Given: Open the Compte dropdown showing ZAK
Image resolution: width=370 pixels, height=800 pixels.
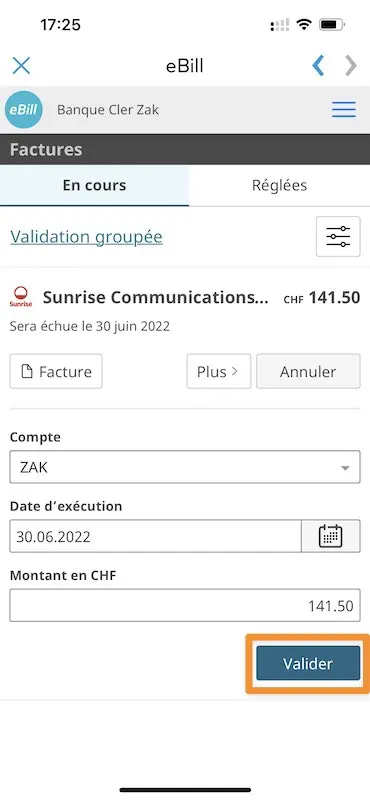Looking at the screenshot, I should point(185,467).
